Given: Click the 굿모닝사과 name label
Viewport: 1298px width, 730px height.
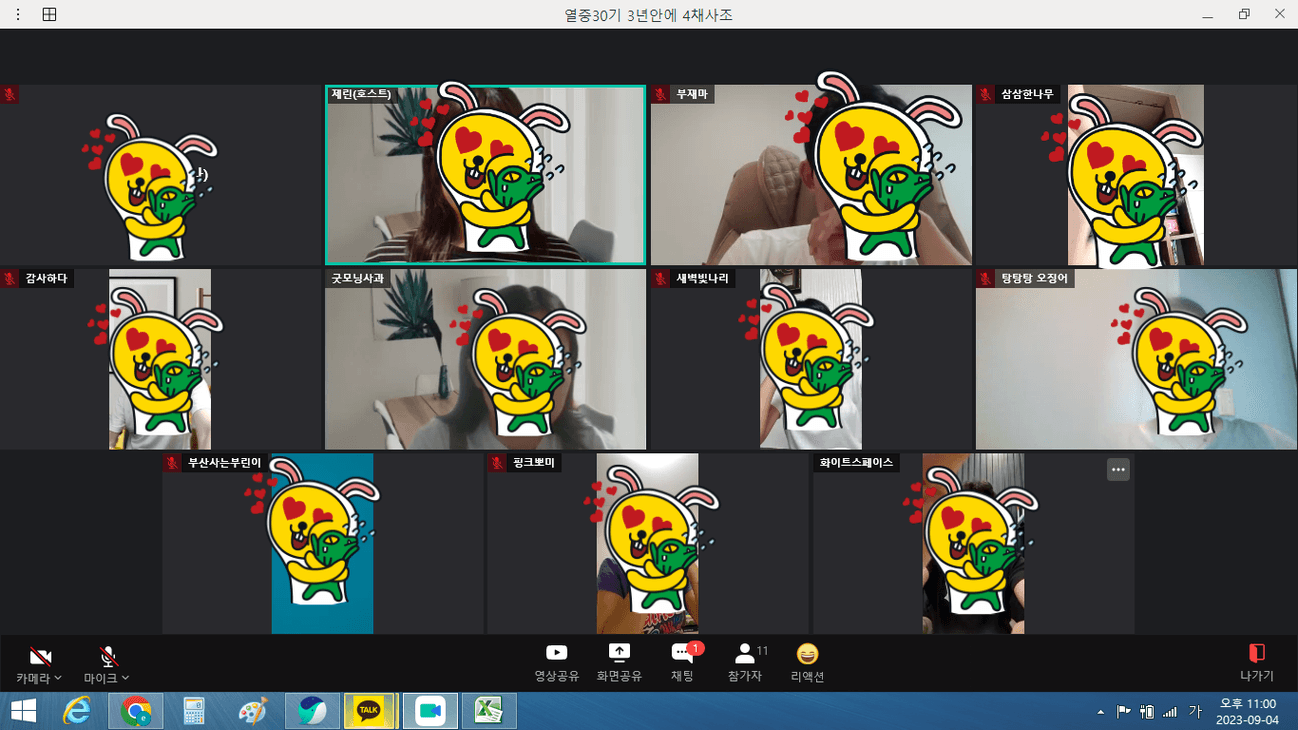Looking at the screenshot, I should tap(358, 278).
